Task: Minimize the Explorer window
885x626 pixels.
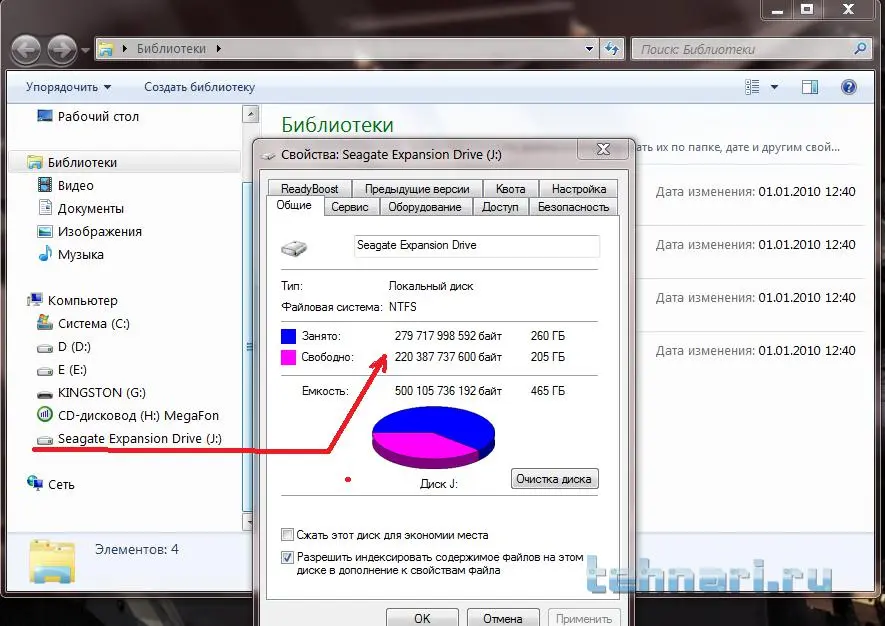Action: [x=777, y=10]
